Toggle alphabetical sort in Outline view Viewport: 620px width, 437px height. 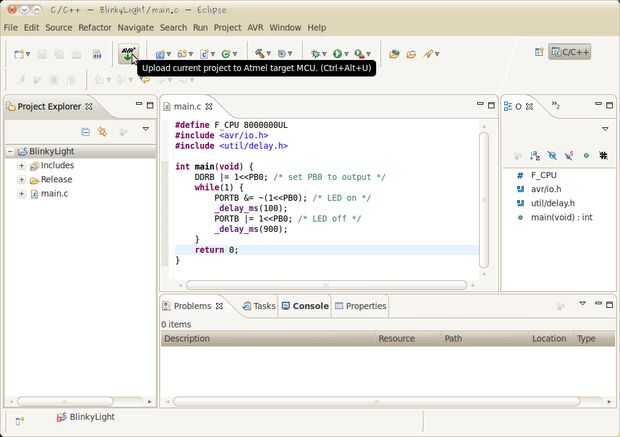click(x=536, y=155)
